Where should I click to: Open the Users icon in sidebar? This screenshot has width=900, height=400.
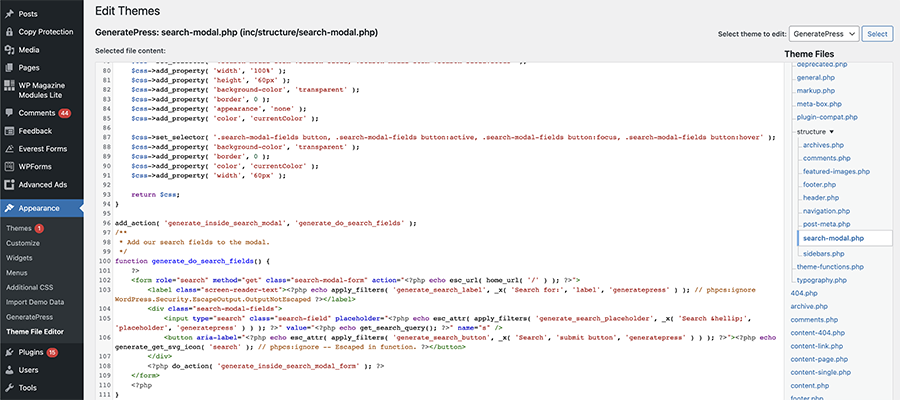tap(9, 370)
